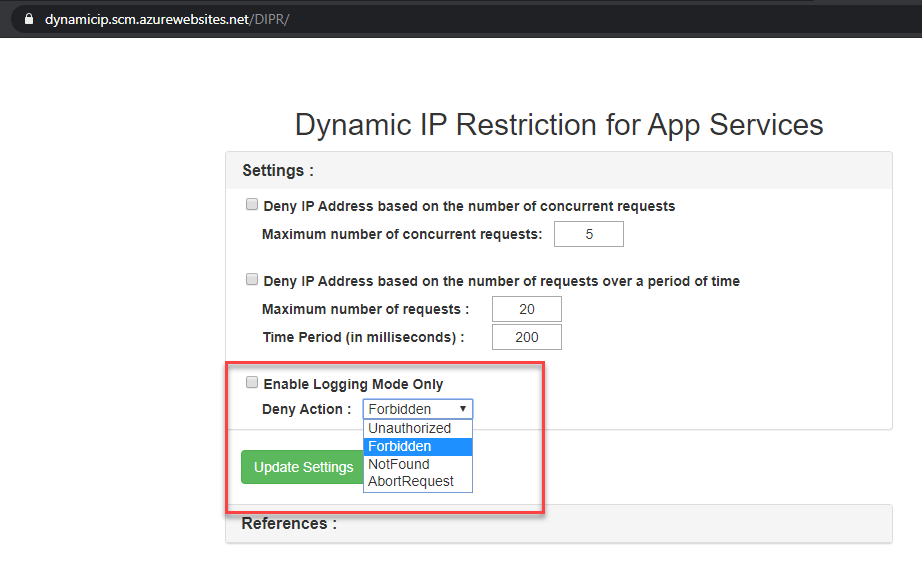Toggle the Enable Logging Mode Only checkbox
This screenshot has height=574, width=922.
click(252, 383)
